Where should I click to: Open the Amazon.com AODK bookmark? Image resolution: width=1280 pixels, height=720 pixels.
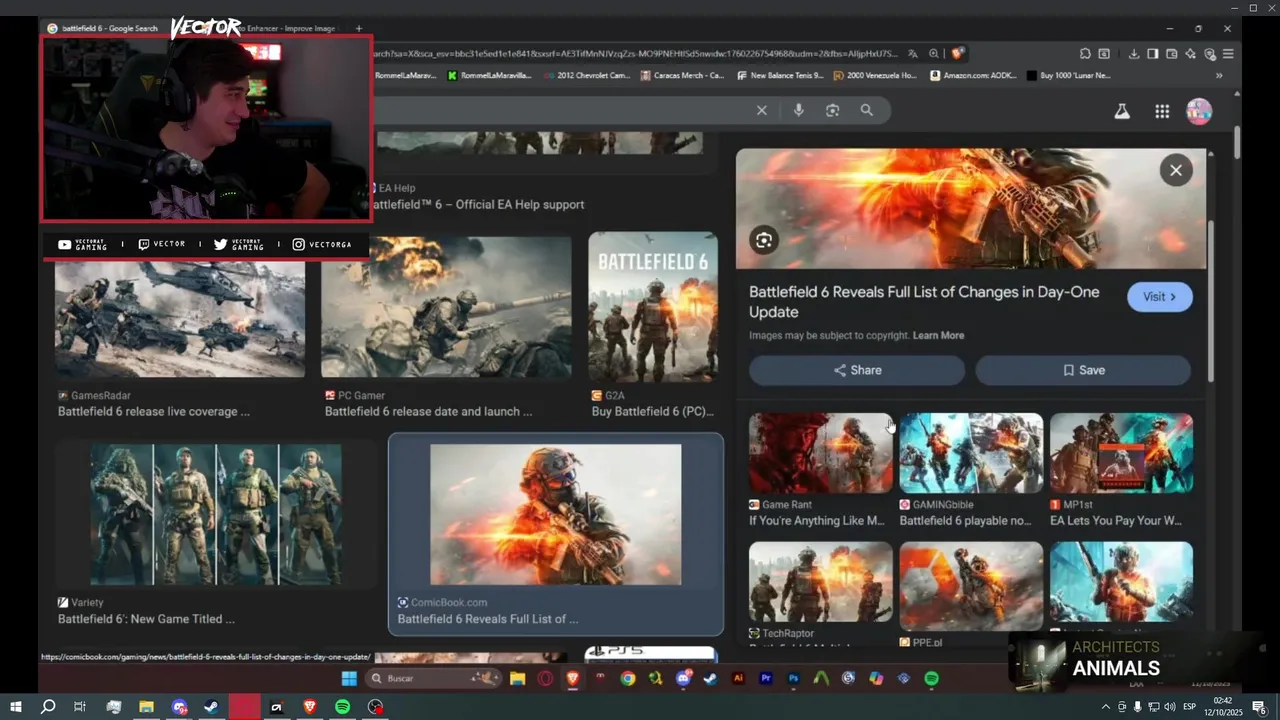pos(973,75)
